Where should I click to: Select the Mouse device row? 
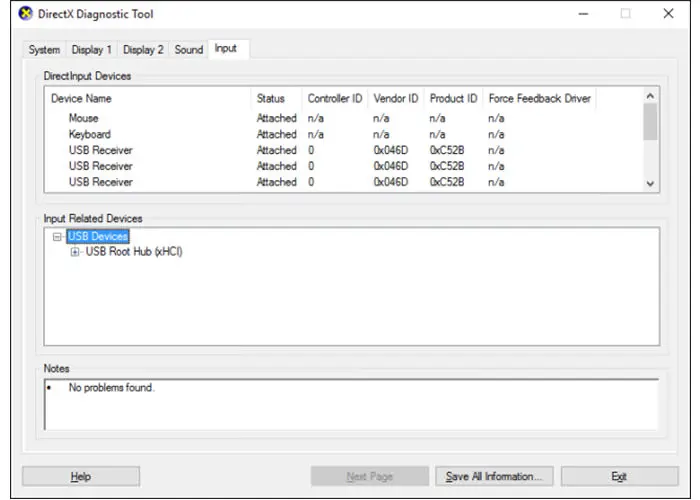pyautogui.click(x=321, y=118)
